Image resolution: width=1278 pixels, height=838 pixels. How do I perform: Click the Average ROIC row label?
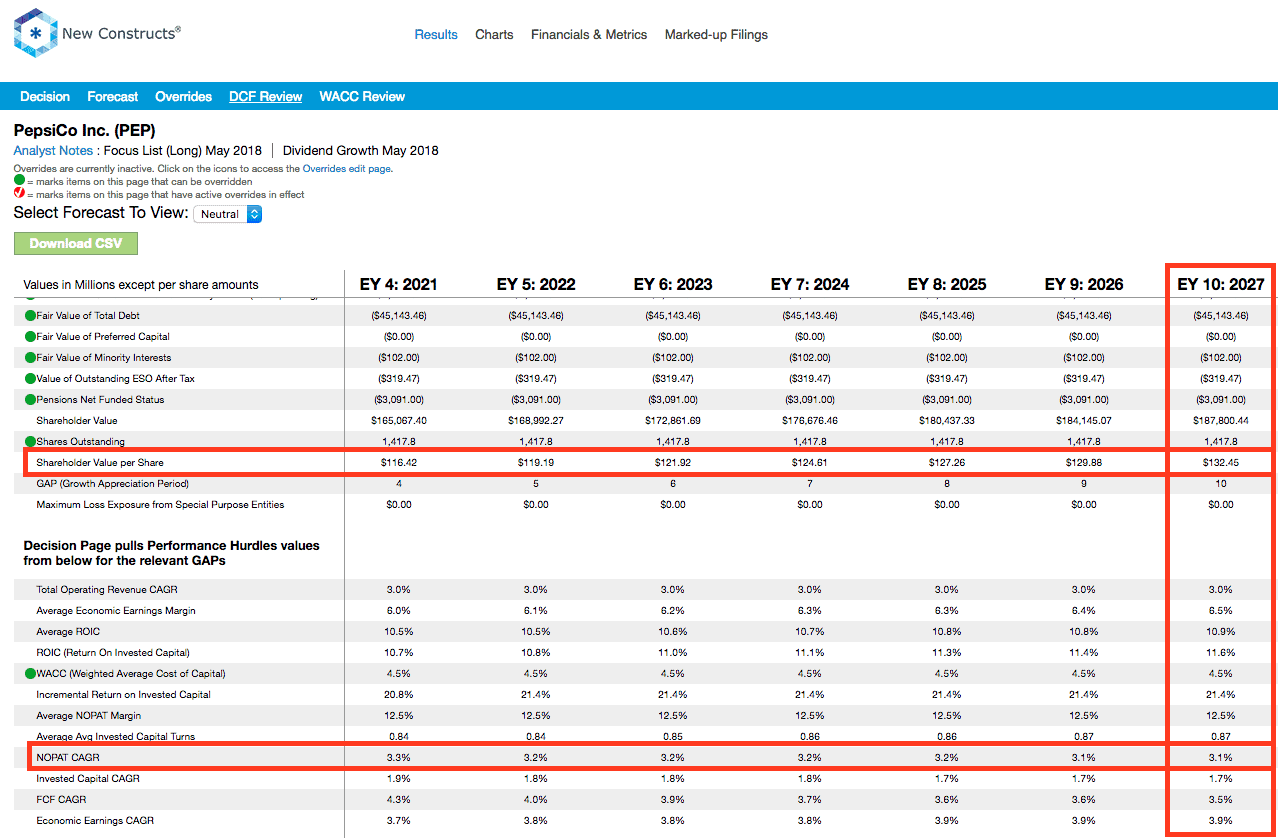(x=68, y=631)
